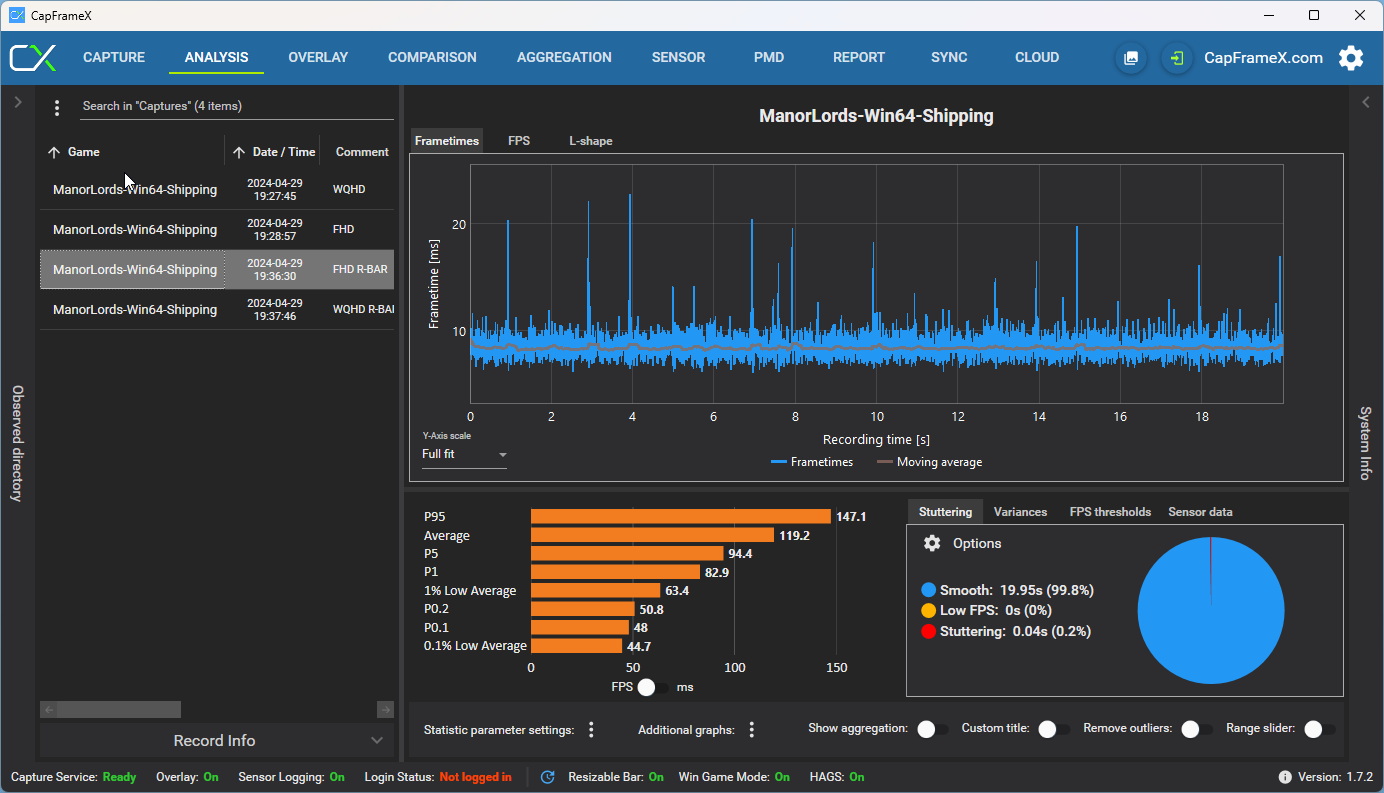1384x793 pixels.
Task: Open Statistic parameter settings three-dot menu
Action: [591, 730]
